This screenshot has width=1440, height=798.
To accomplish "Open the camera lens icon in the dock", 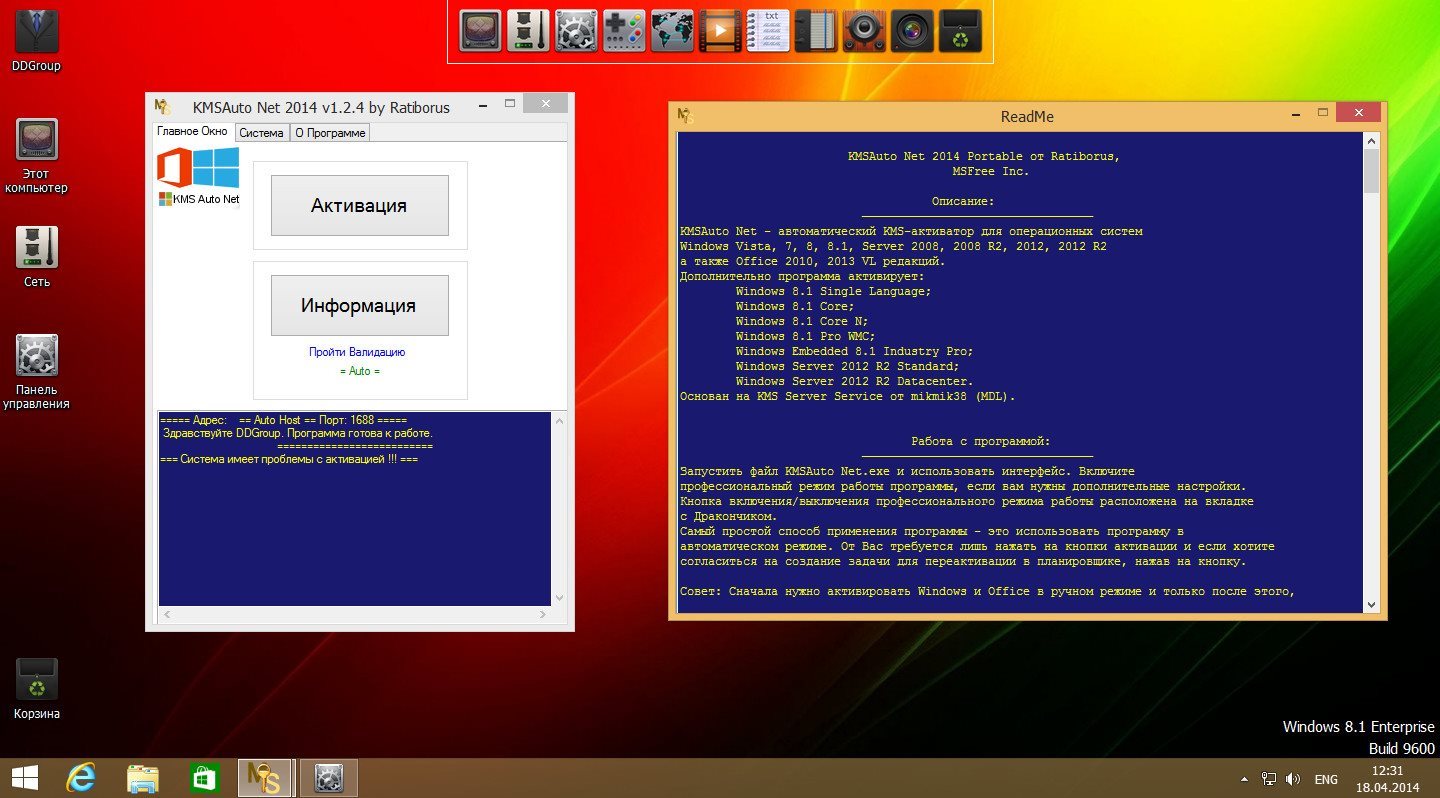I will coord(912,31).
